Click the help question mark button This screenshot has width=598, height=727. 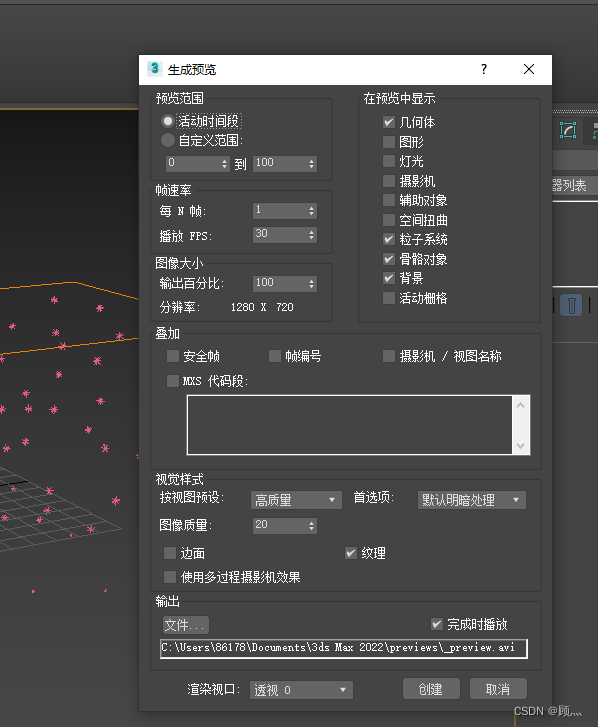pos(483,70)
